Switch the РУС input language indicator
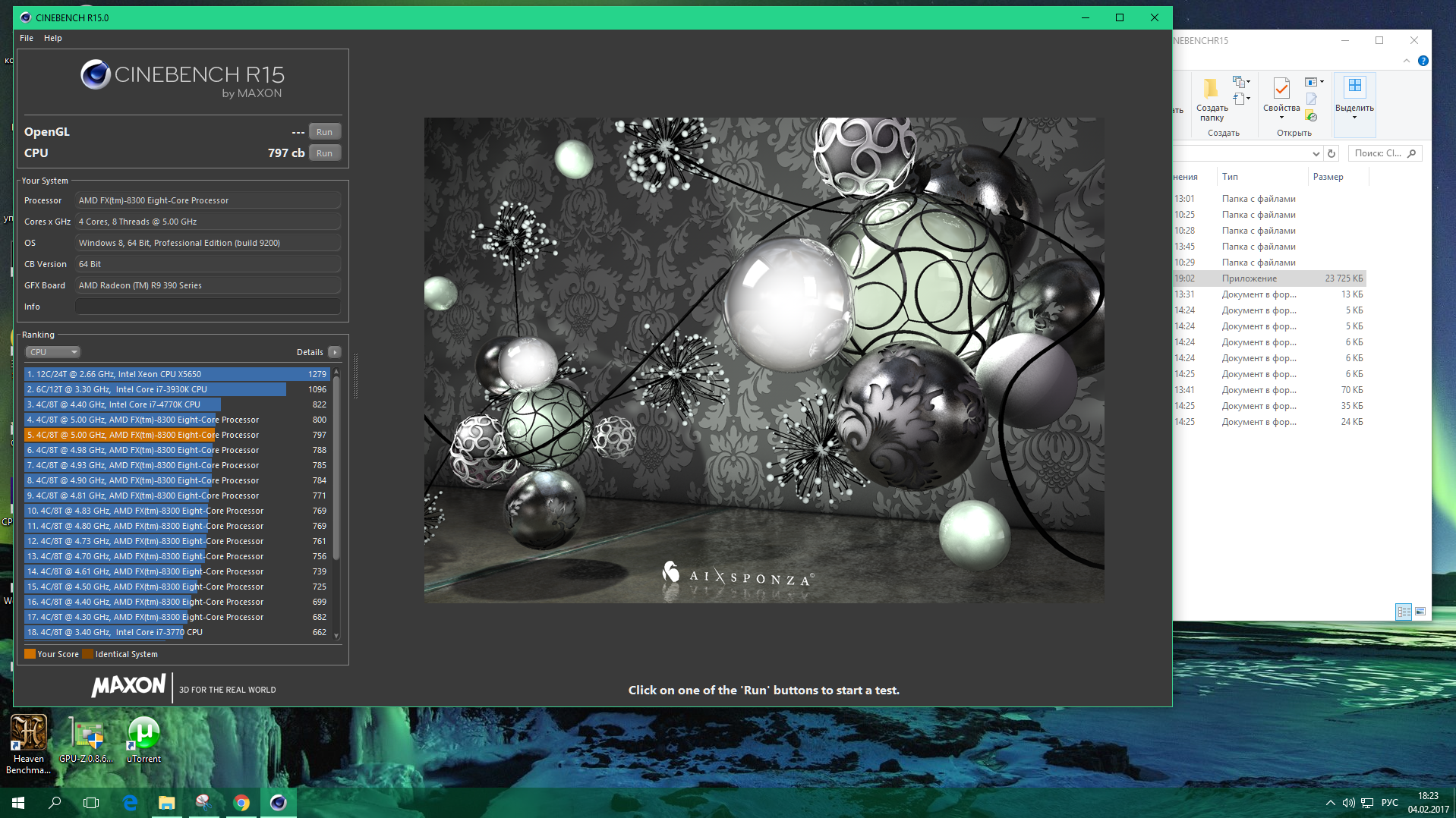Image resolution: width=1456 pixels, height=818 pixels. (1390, 803)
